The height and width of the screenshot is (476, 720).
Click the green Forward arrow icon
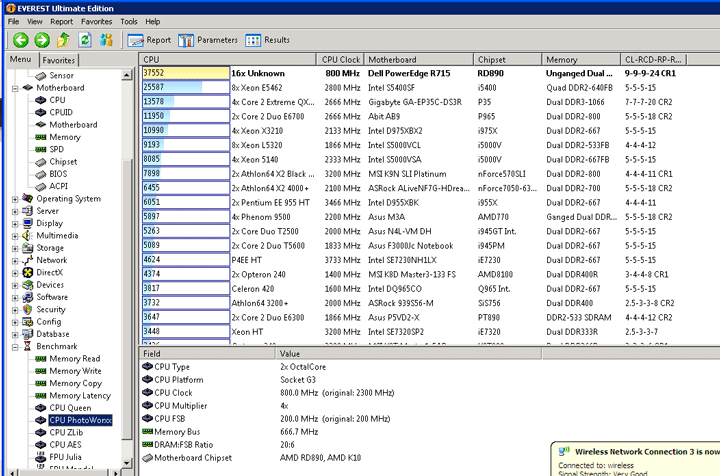42,40
